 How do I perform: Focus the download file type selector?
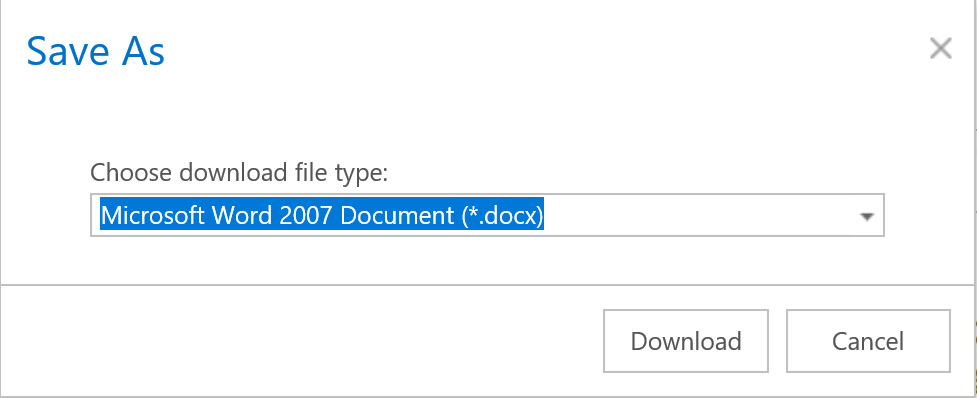pos(487,215)
